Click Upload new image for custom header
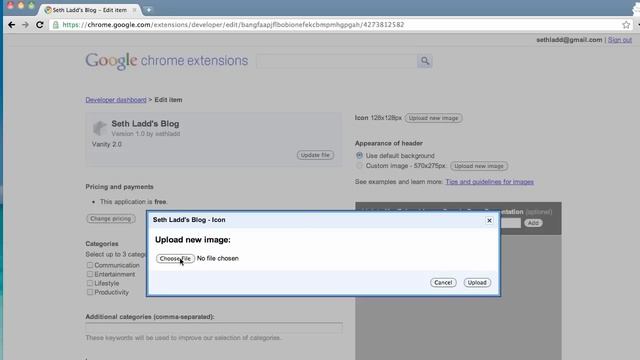The image size is (640, 360). [x=479, y=166]
